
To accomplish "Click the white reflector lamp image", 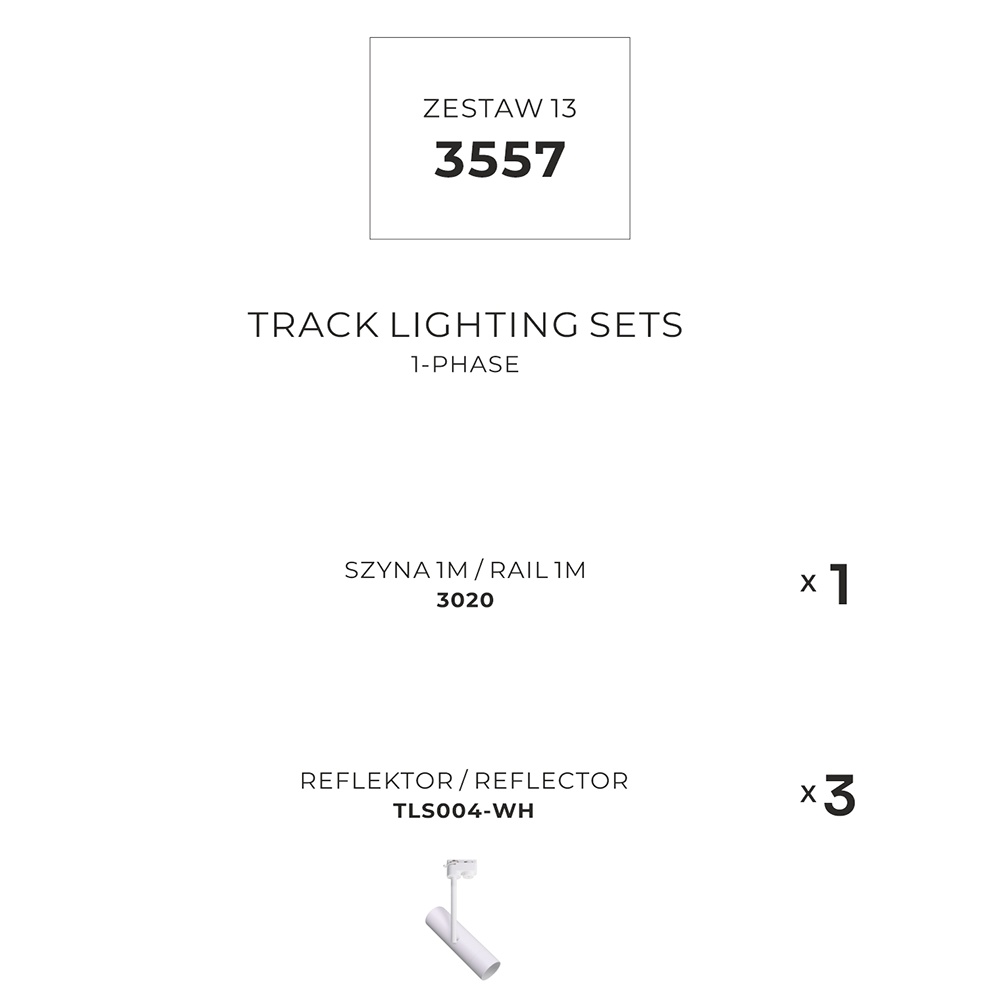I will click(464, 919).
